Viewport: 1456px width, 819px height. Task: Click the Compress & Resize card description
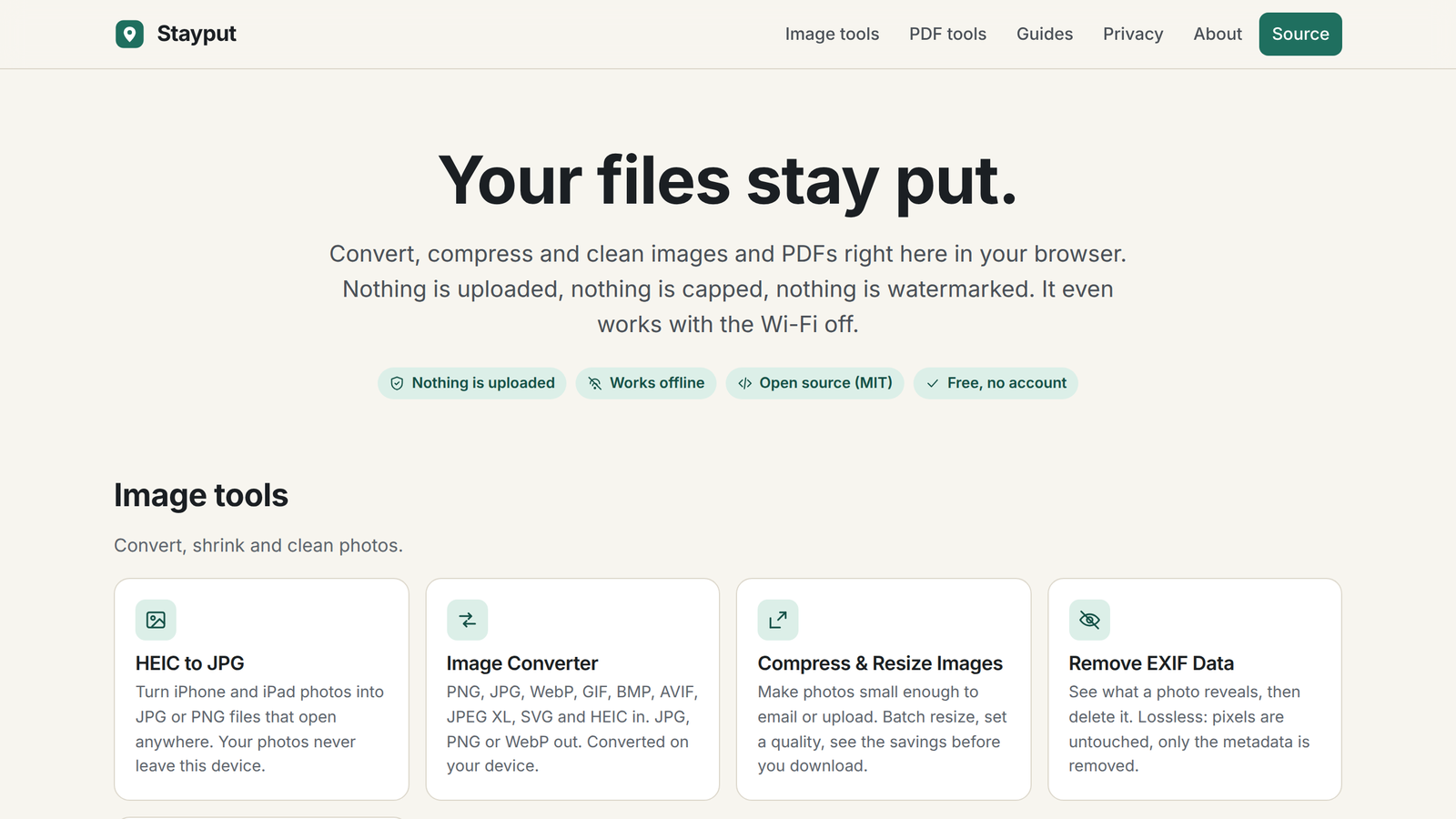[x=883, y=729]
